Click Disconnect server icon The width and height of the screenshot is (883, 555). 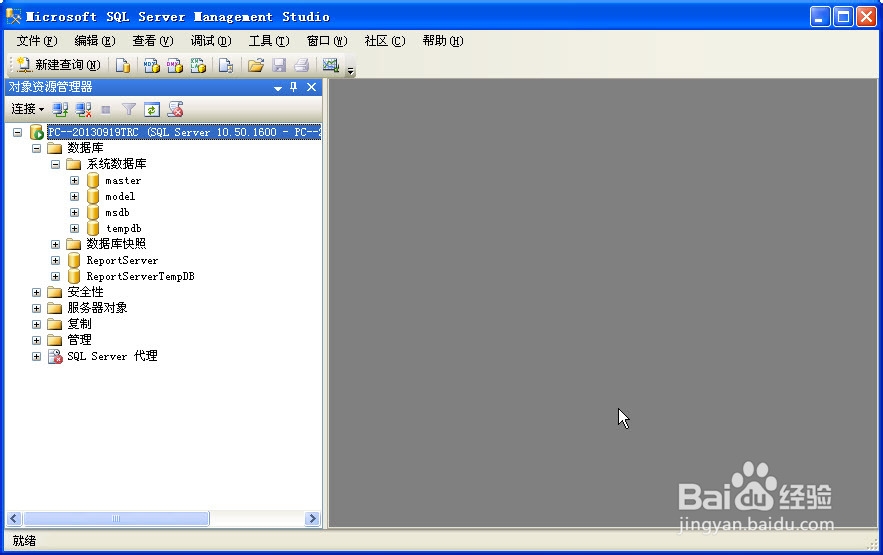(83, 109)
